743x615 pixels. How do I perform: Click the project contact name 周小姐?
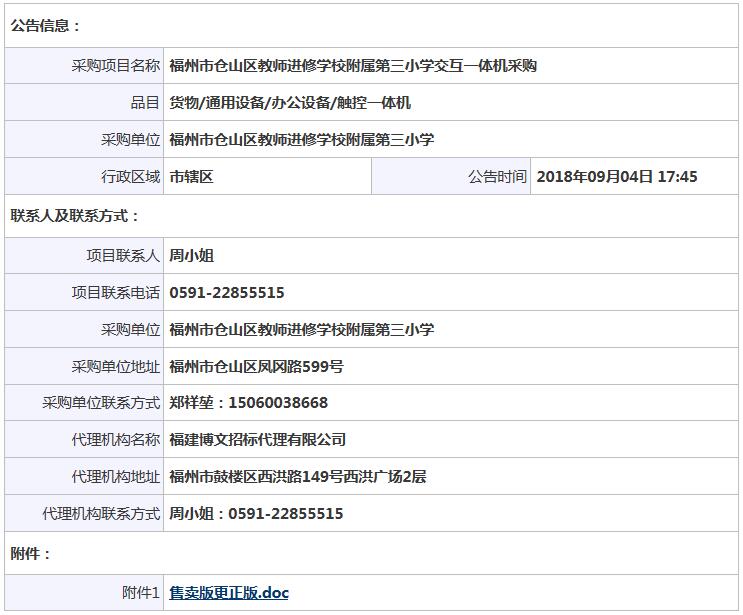191,256
